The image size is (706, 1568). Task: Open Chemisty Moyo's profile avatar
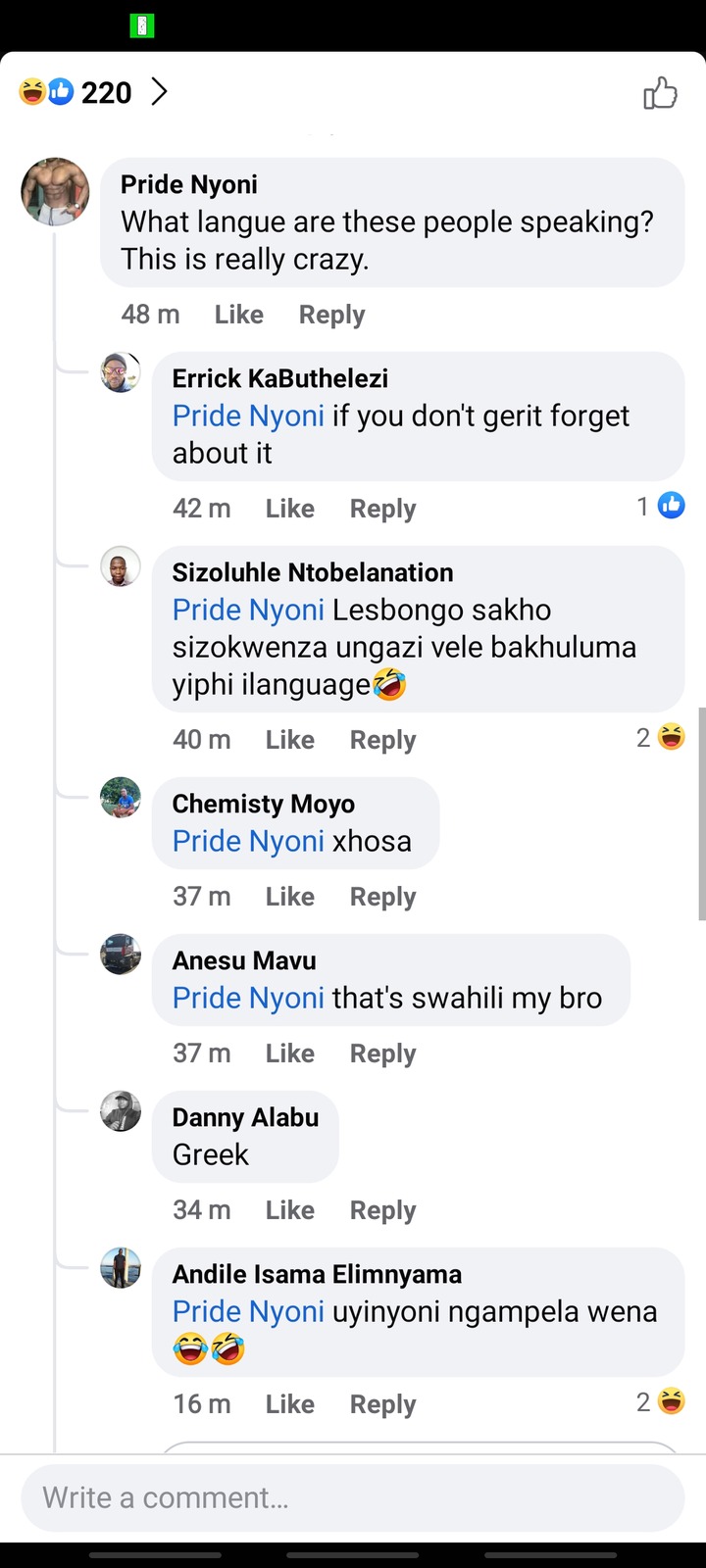tap(121, 798)
